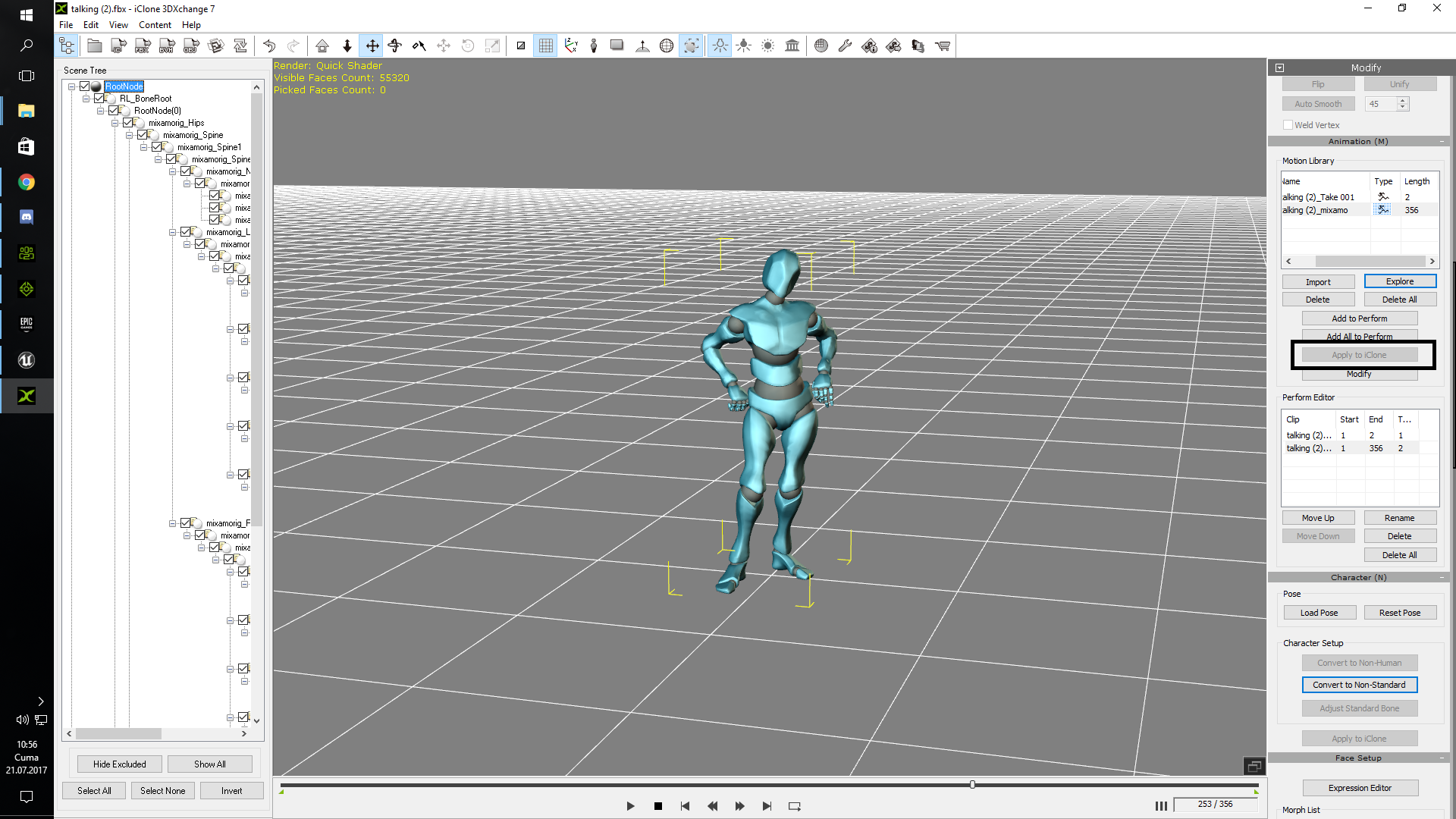Click the museum building toolbar icon

pos(792,46)
